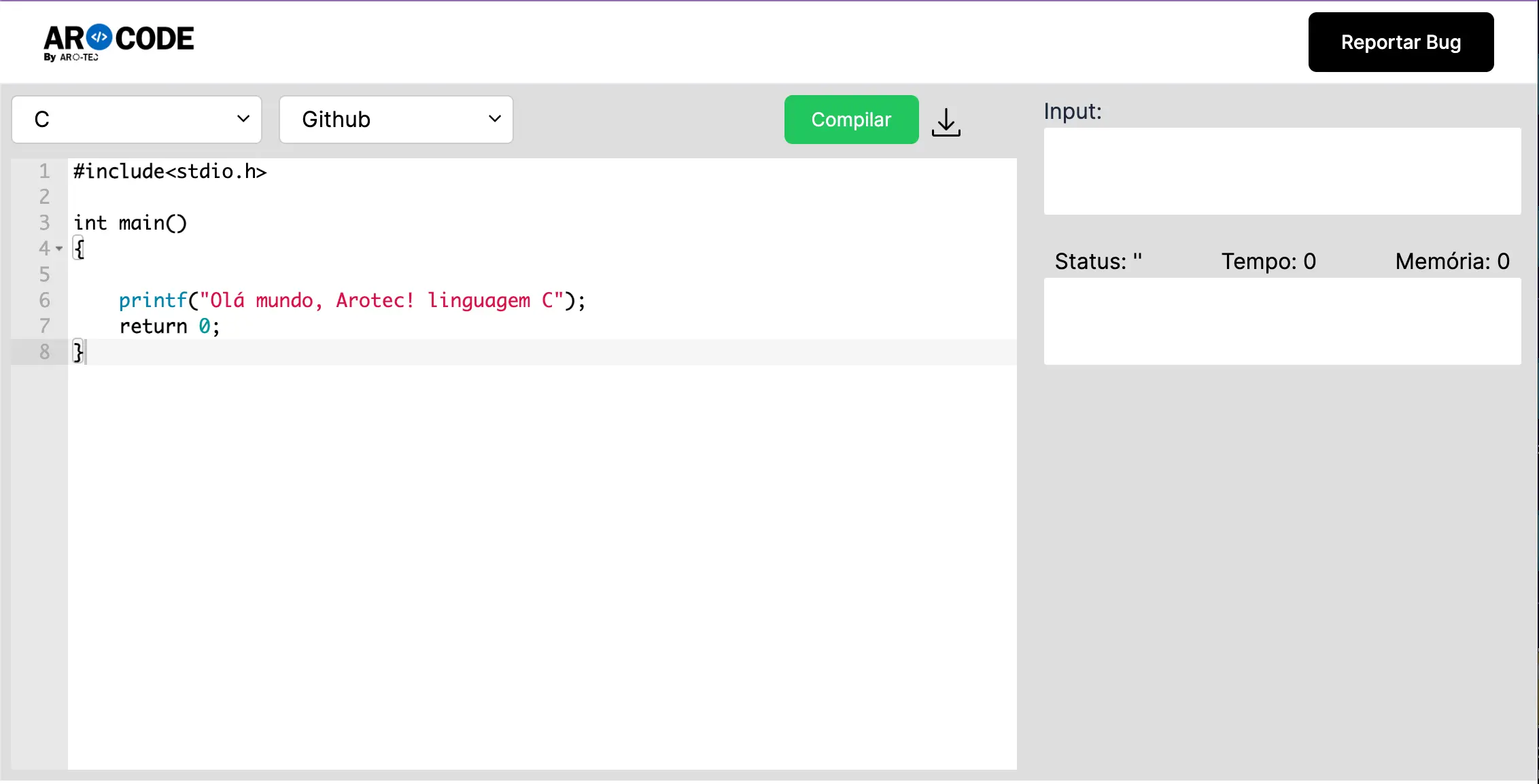
Task: Open the C language dropdown
Action: point(137,120)
